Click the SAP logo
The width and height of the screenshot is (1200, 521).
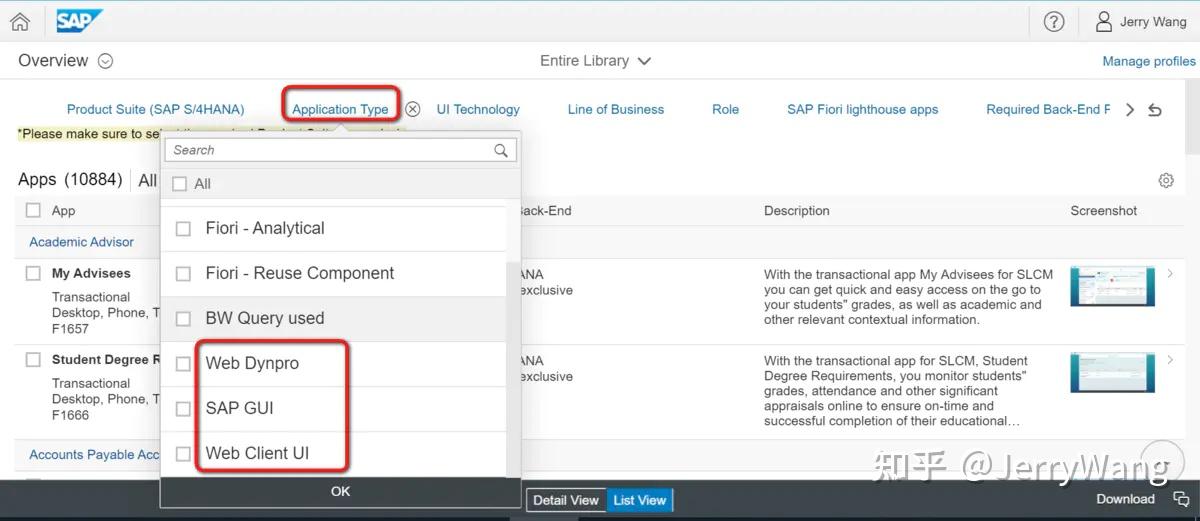click(x=79, y=21)
